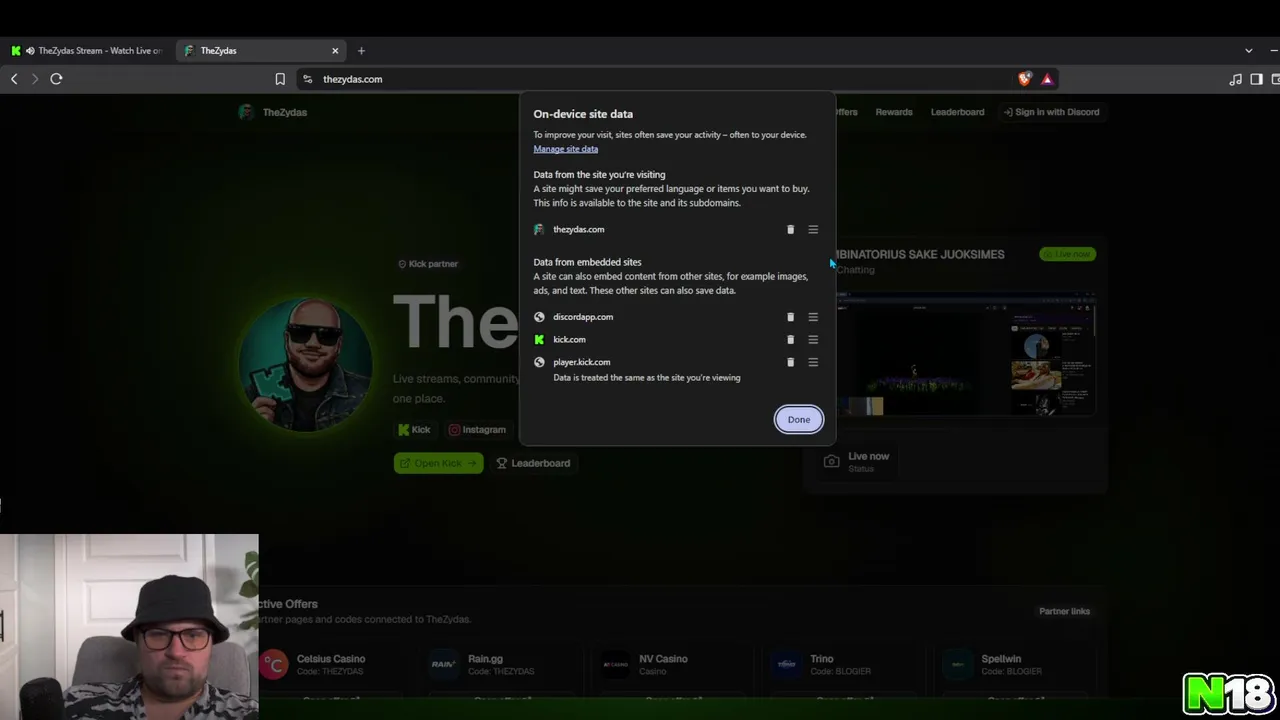Open Leaderboard in the top navigation

click(x=958, y=112)
